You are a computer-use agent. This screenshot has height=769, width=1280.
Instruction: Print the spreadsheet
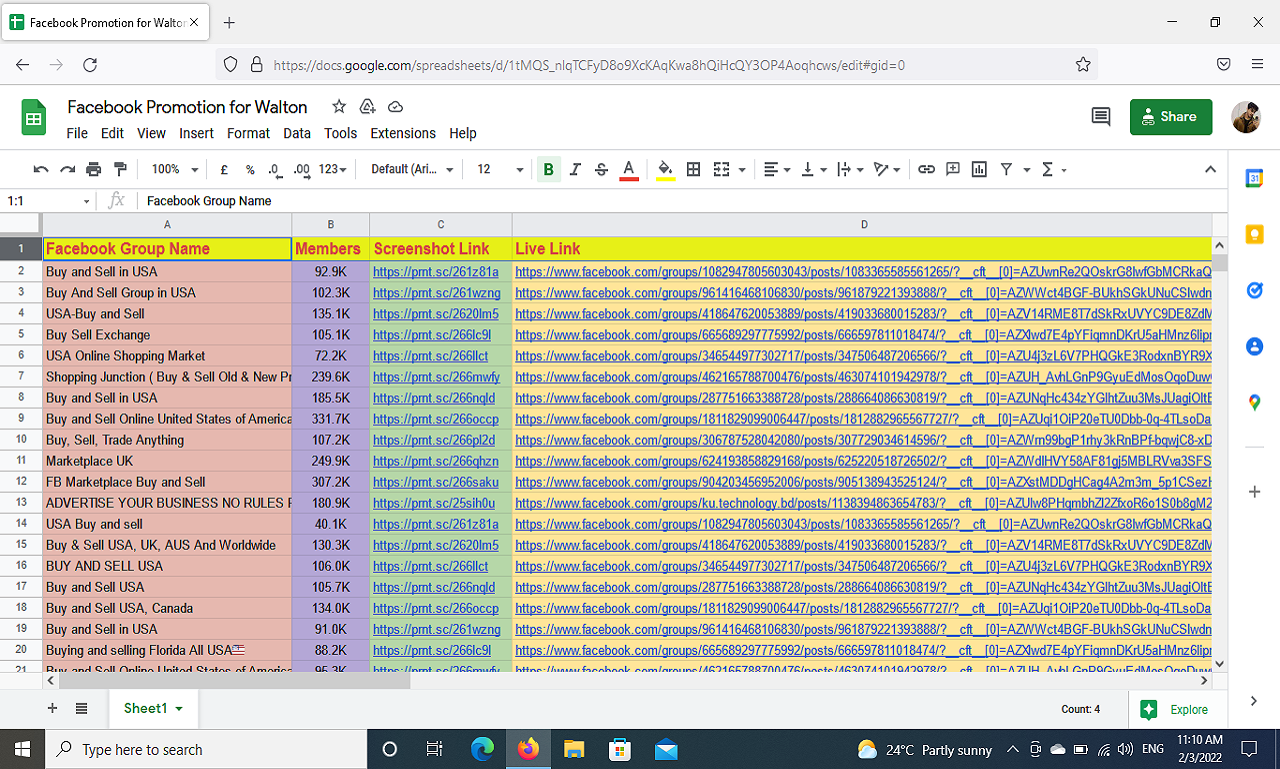[94, 170]
